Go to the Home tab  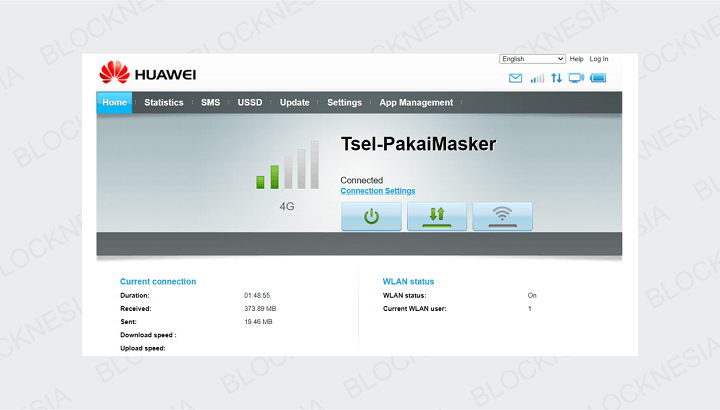pyautogui.click(x=114, y=102)
